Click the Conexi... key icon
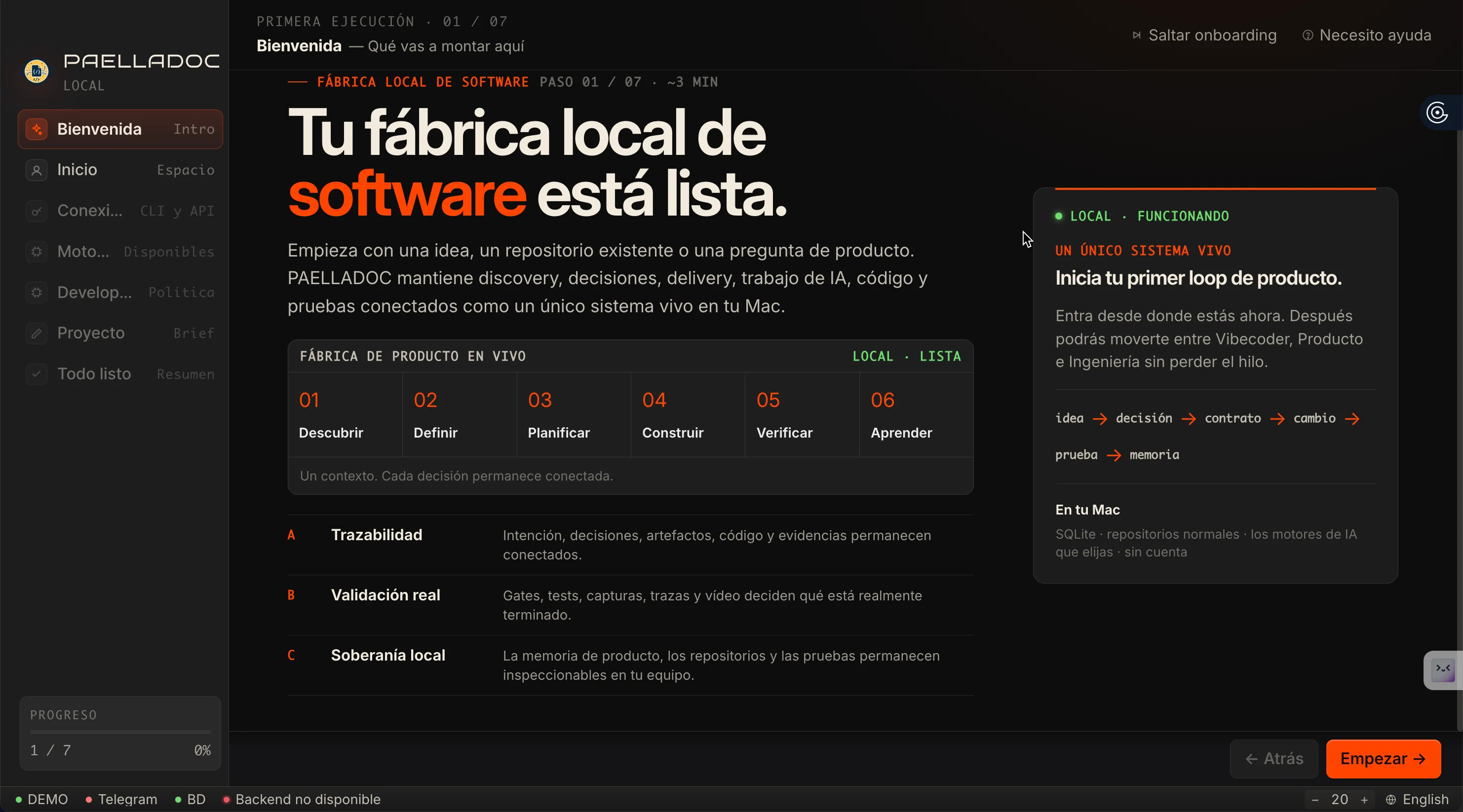Screen dimensions: 1463x812 [37, 211]
